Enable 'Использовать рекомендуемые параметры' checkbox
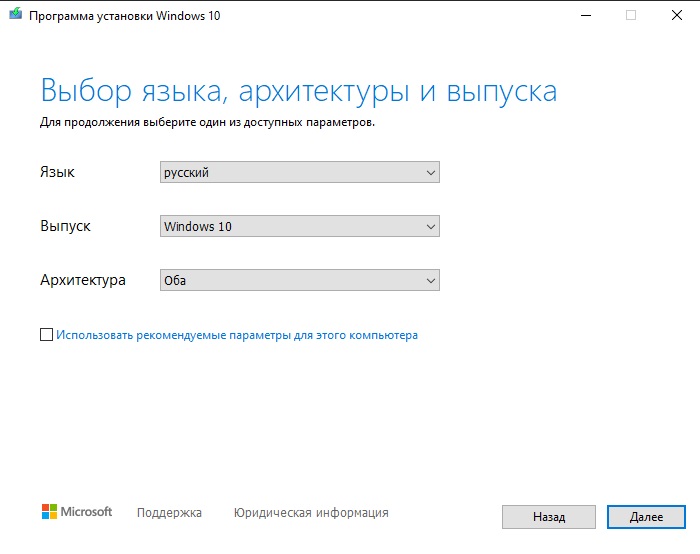This screenshot has width=700, height=554. click(46, 334)
